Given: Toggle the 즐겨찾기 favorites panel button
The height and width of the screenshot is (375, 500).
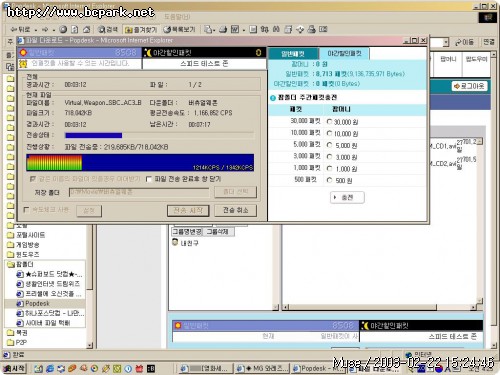Looking at the screenshot, I should point(141,30).
